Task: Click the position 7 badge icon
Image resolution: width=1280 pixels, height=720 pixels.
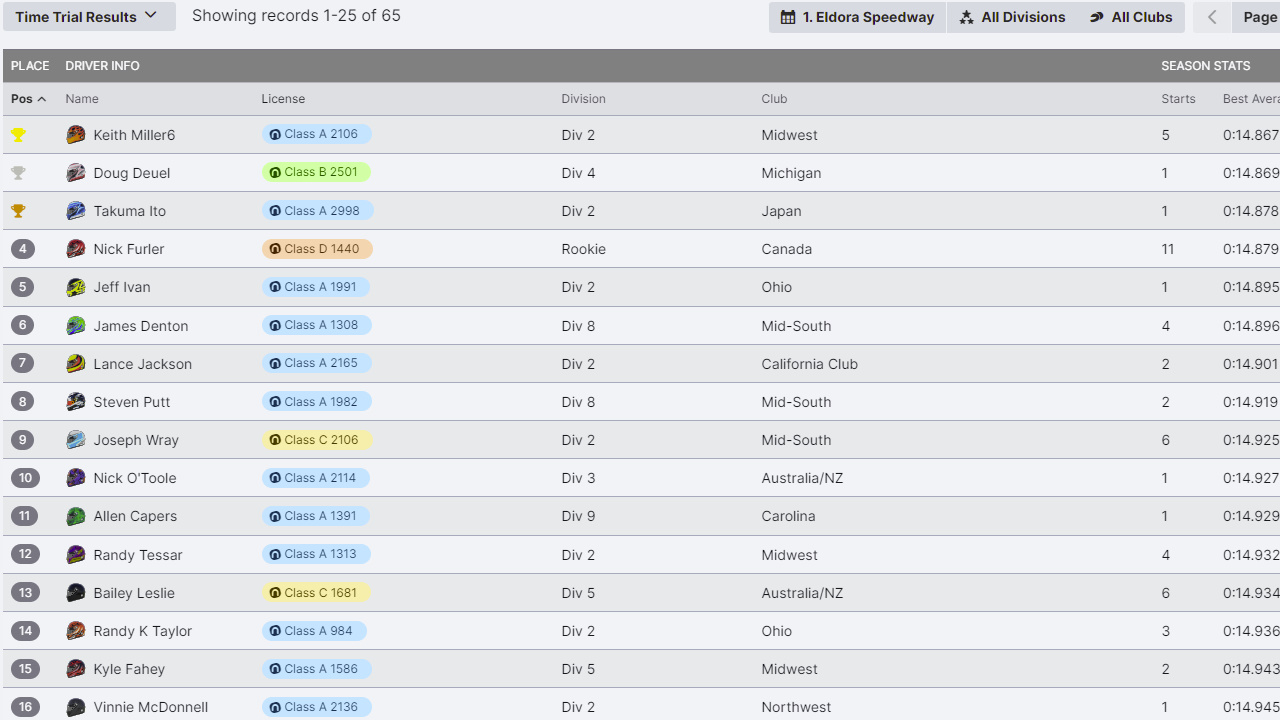Action: pyautogui.click(x=22, y=364)
